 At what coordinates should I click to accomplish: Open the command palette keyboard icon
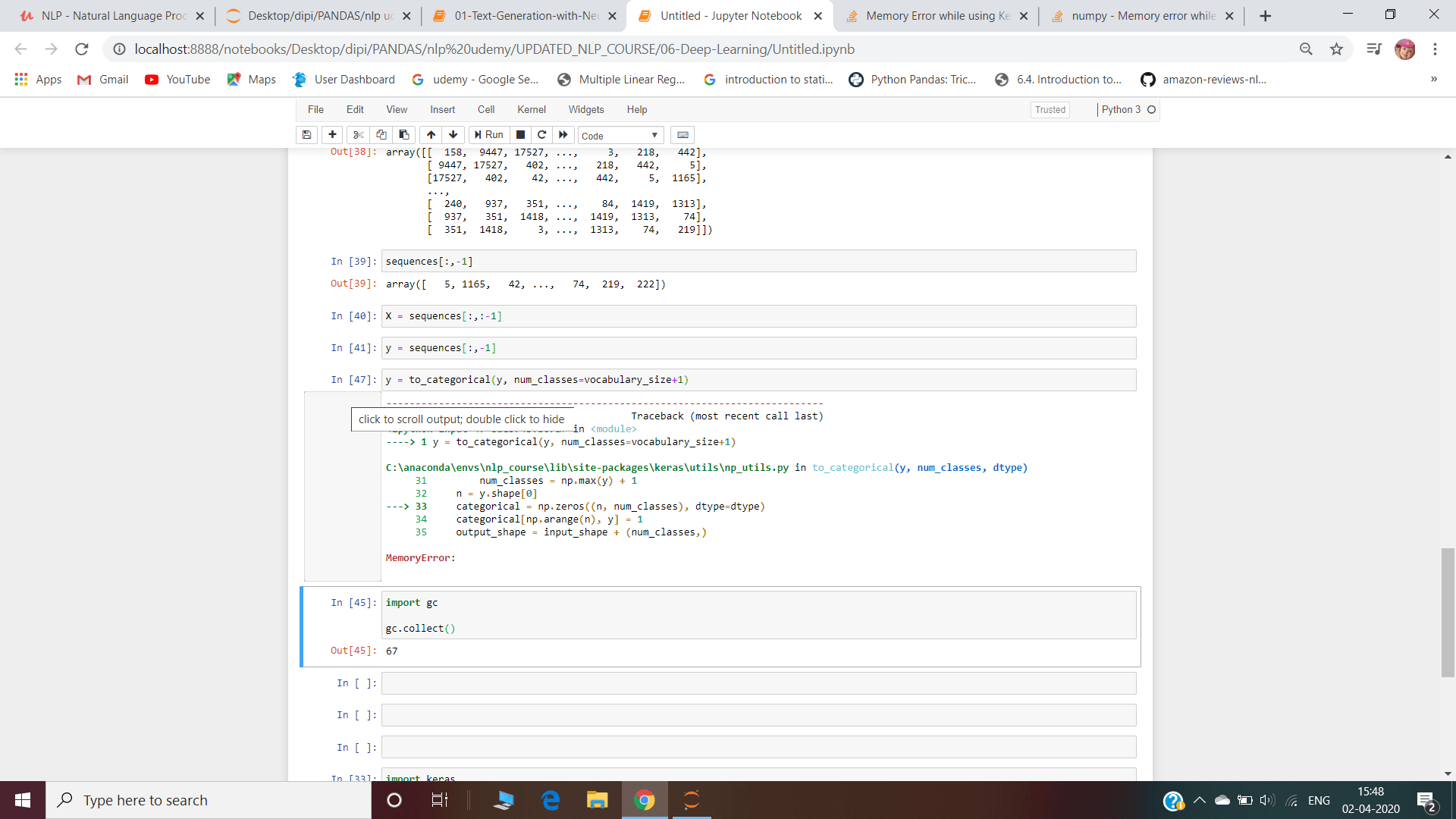(682, 135)
